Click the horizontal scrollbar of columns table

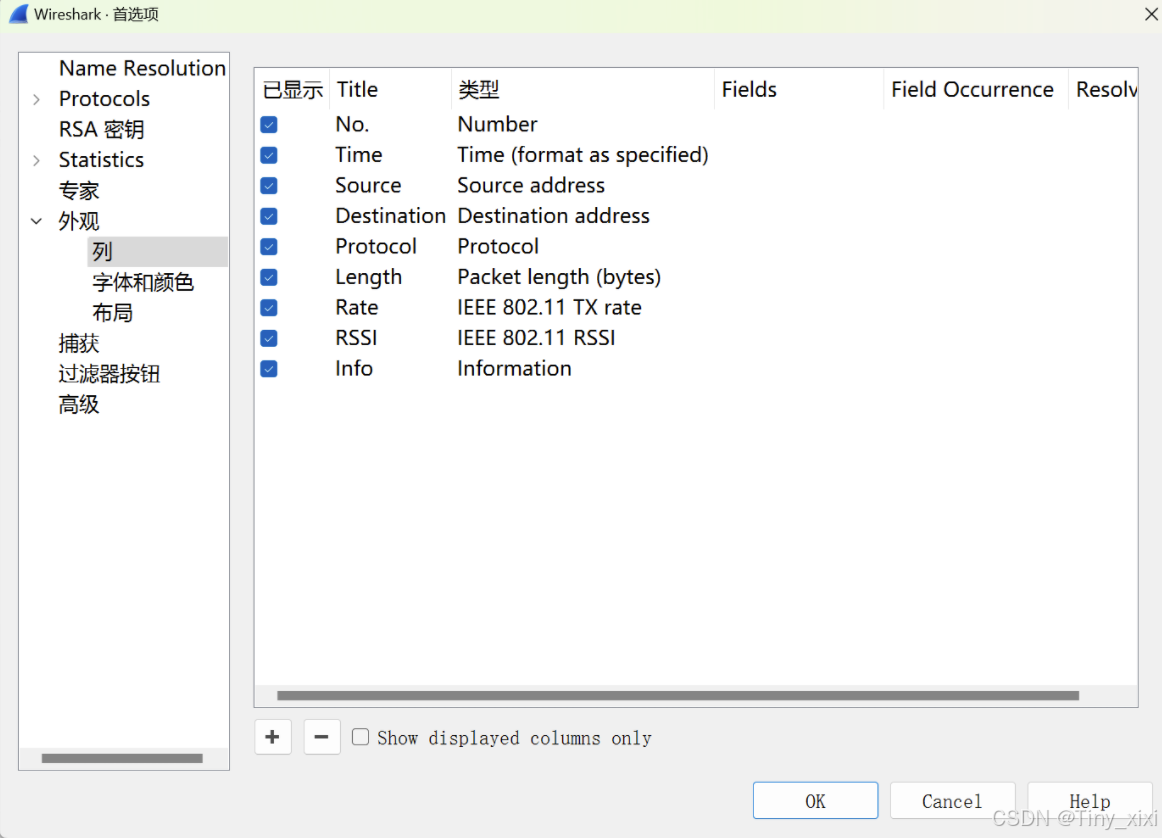(677, 696)
